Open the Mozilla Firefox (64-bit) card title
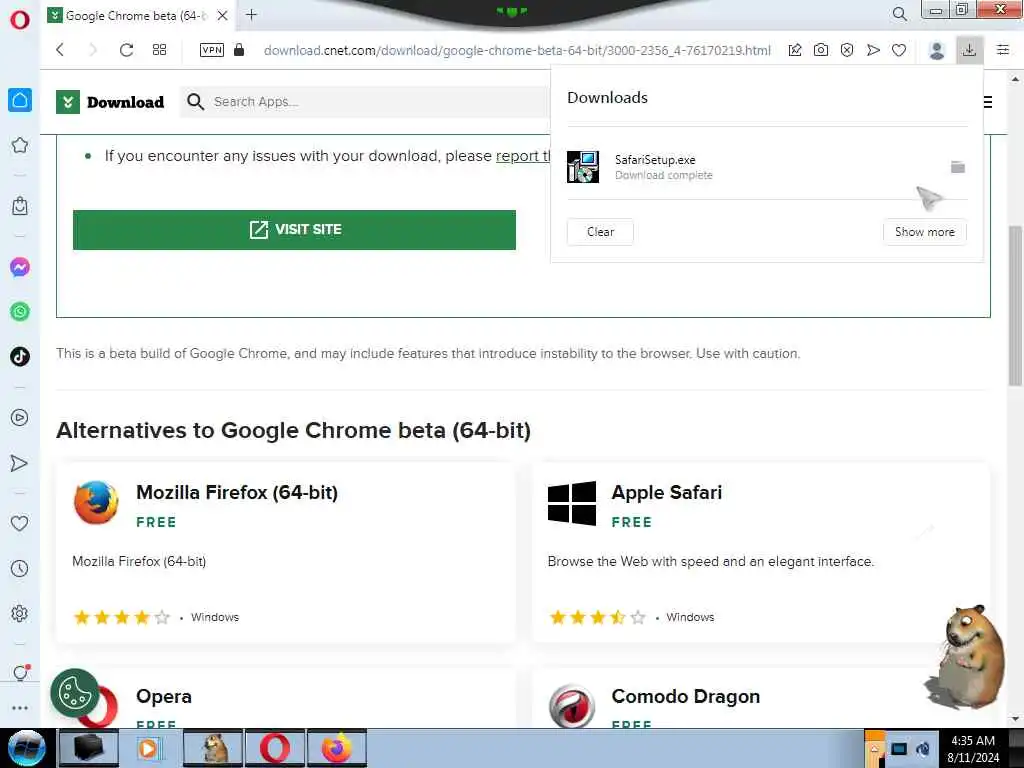The image size is (1024, 768). coord(237,492)
